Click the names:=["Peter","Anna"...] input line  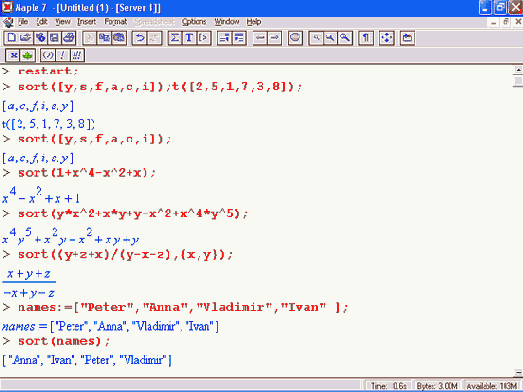(183, 307)
